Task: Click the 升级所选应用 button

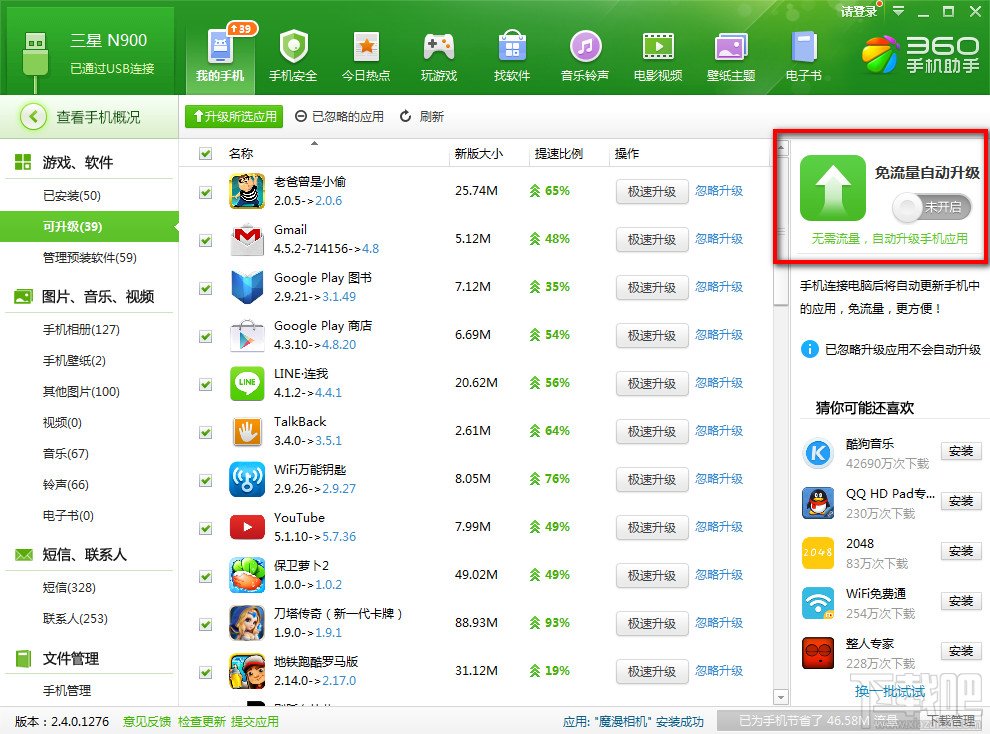Action: point(234,117)
